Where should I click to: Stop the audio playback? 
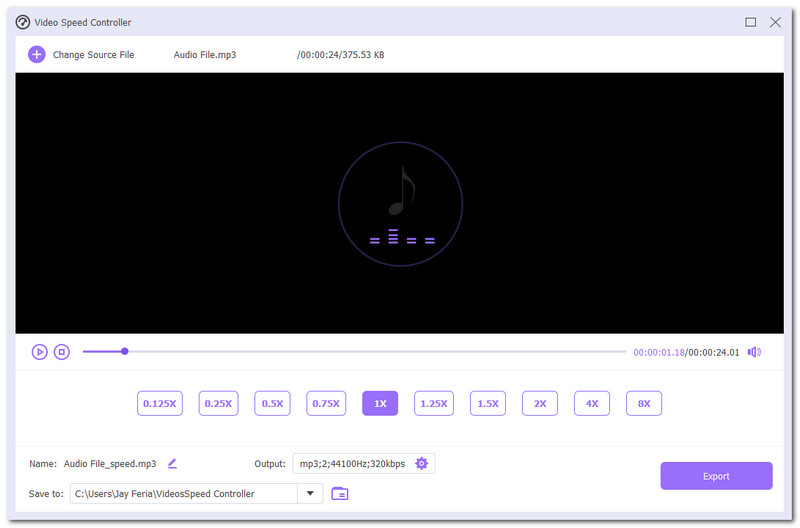coord(62,352)
